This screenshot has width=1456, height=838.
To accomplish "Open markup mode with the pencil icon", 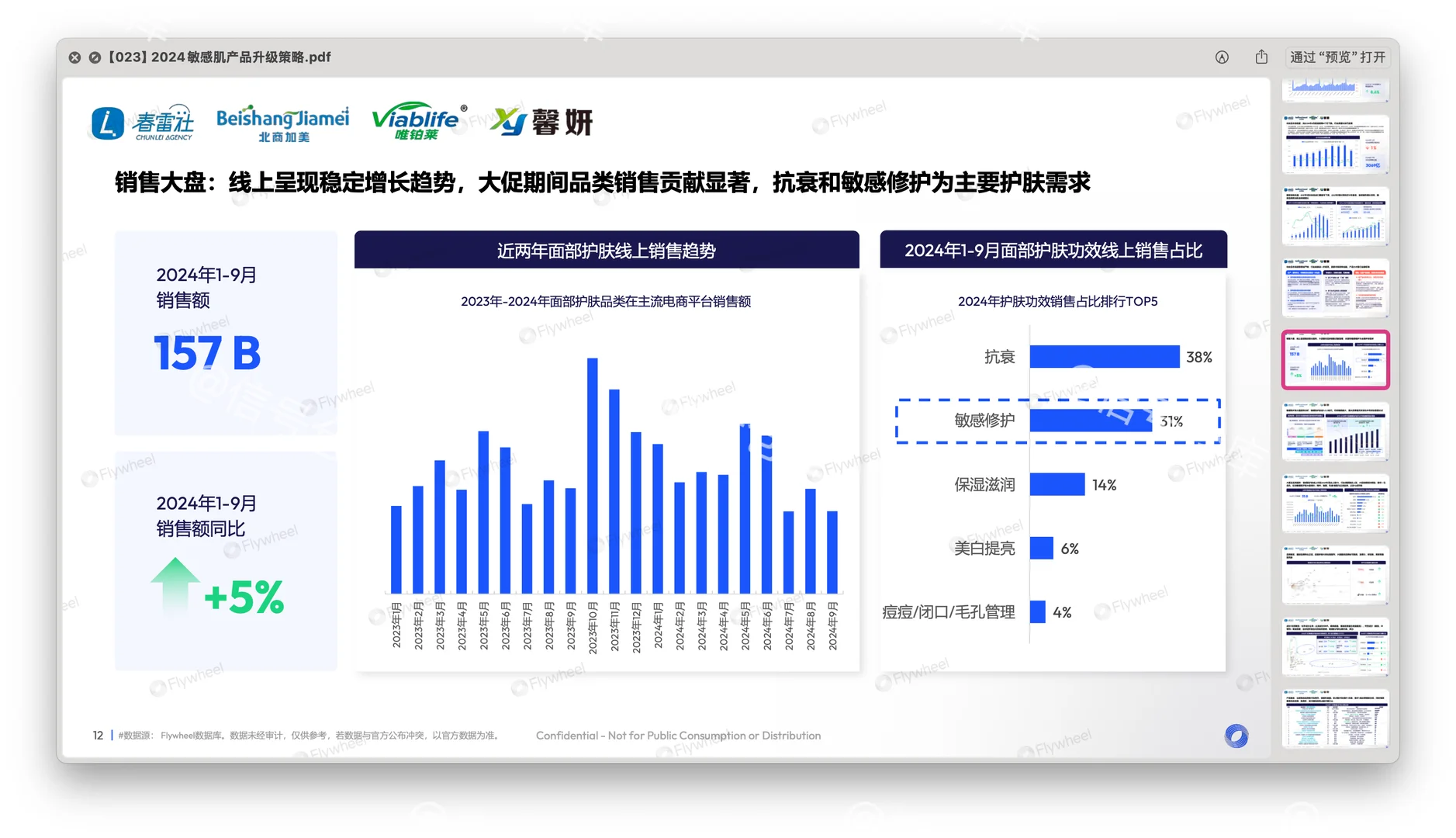I will (x=1223, y=57).
